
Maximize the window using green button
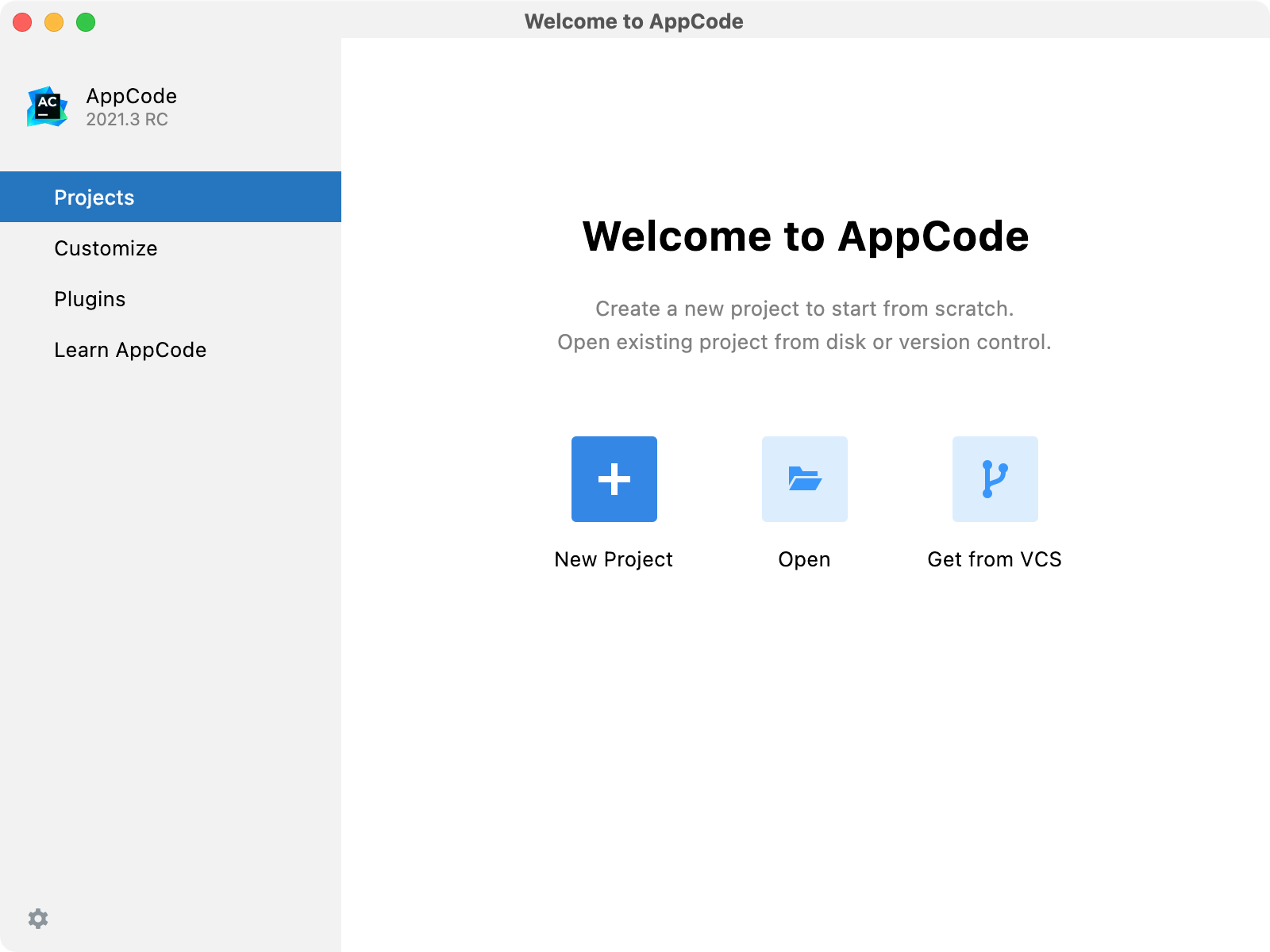pos(86,22)
